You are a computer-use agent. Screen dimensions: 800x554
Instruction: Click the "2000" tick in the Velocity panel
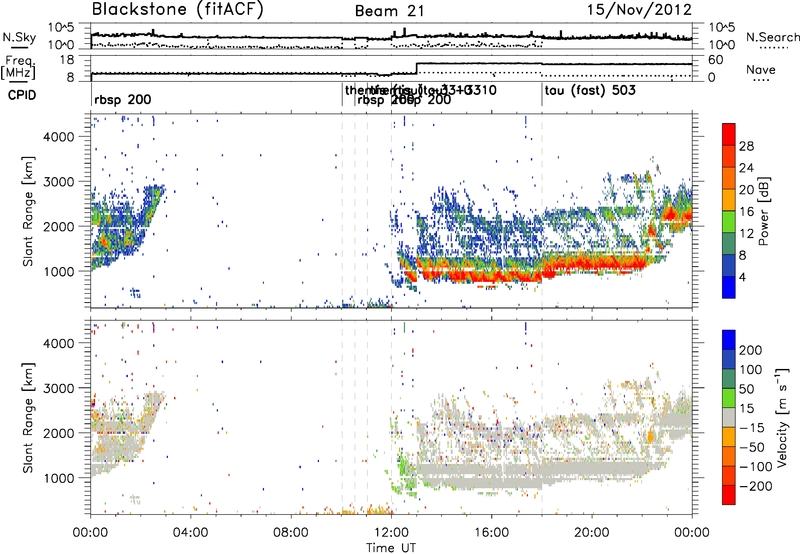click(x=59, y=433)
